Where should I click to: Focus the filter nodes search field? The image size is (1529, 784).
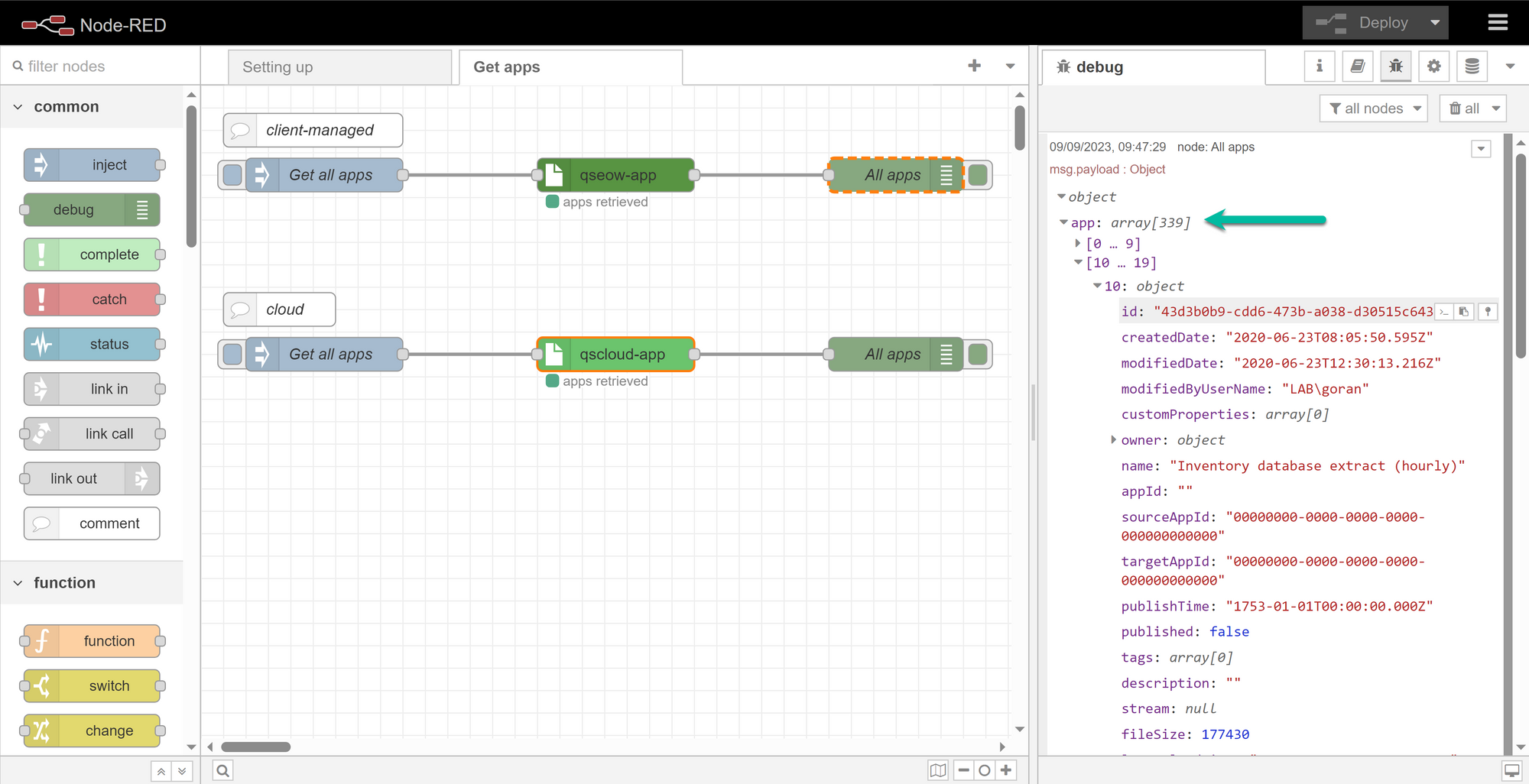(x=100, y=66)
